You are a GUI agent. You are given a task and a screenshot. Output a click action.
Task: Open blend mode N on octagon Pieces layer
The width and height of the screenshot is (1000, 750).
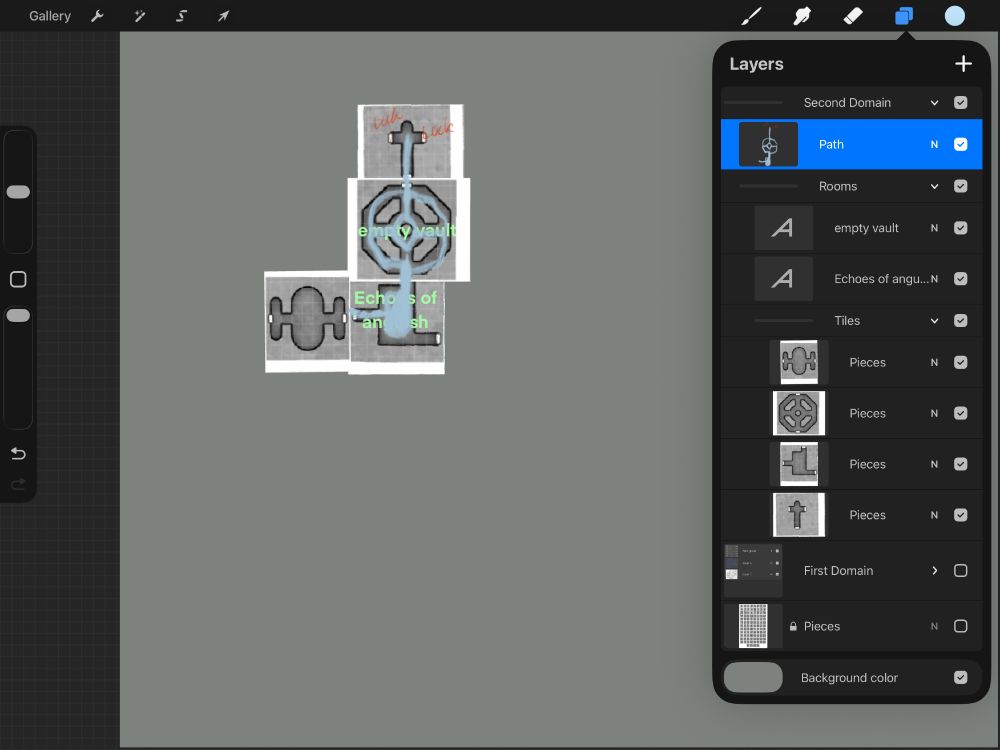pos(934,413)
